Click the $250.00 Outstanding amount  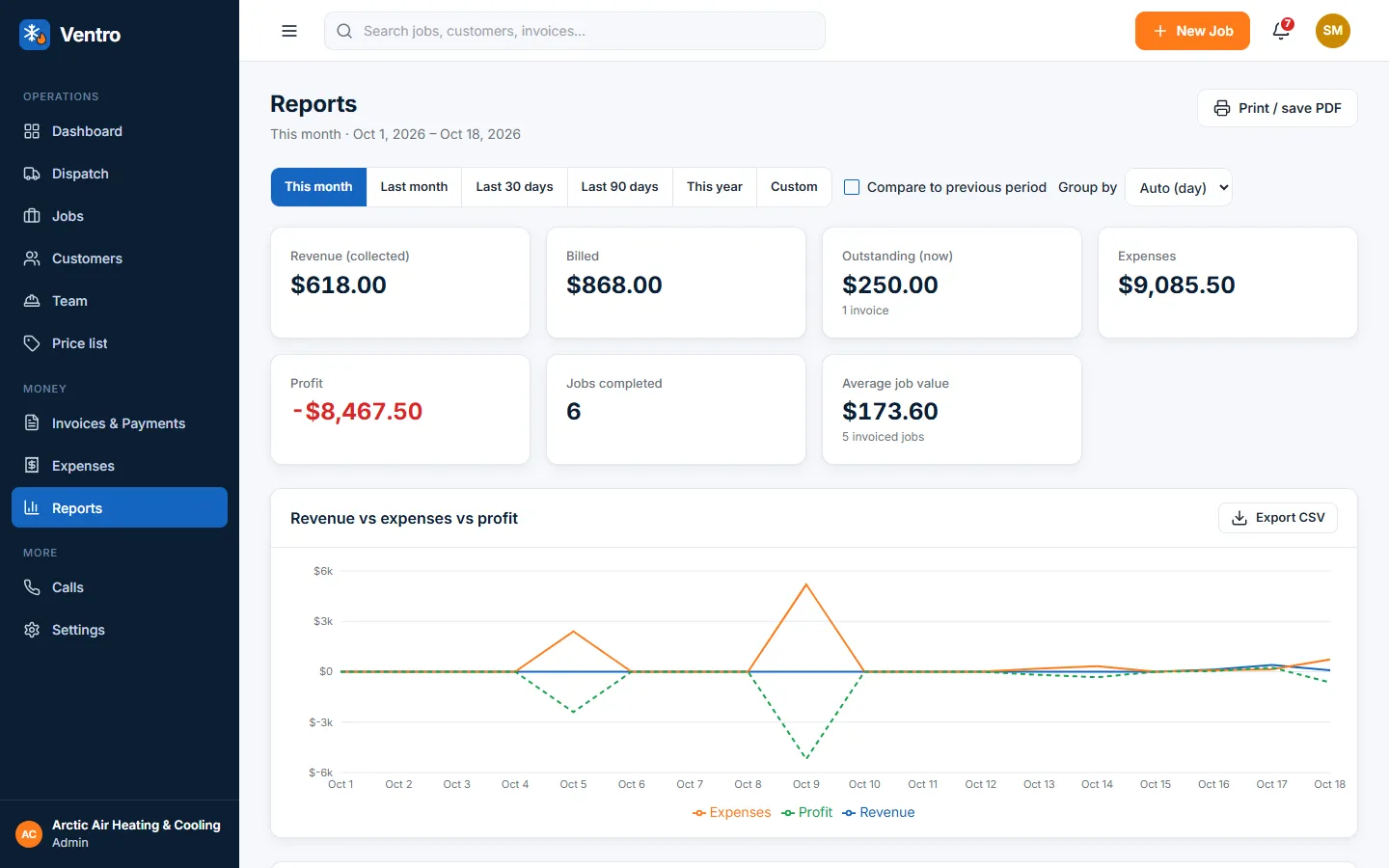tap(890, 285)
